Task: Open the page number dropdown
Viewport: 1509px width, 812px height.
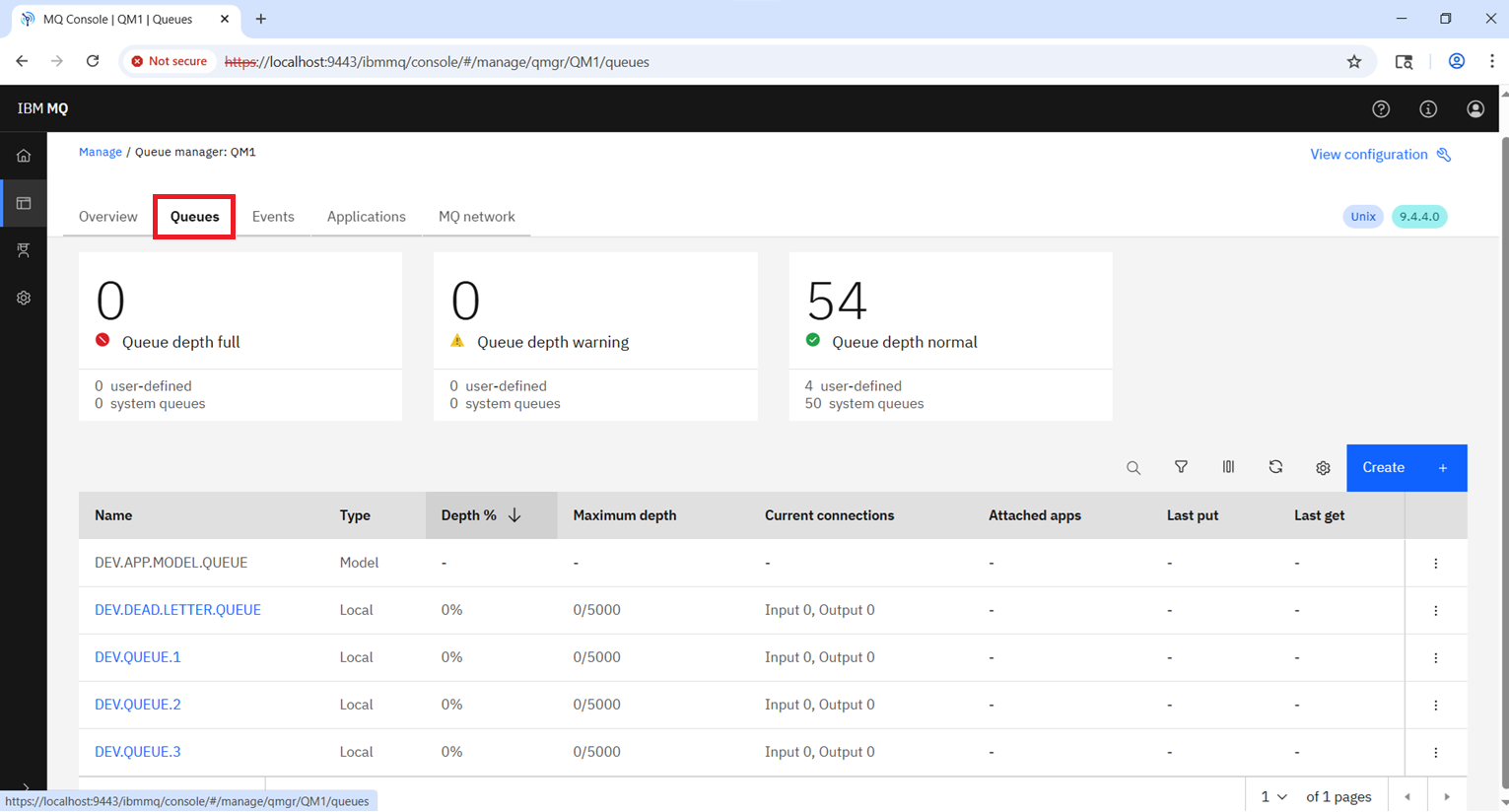Action: pos(1273,796)
